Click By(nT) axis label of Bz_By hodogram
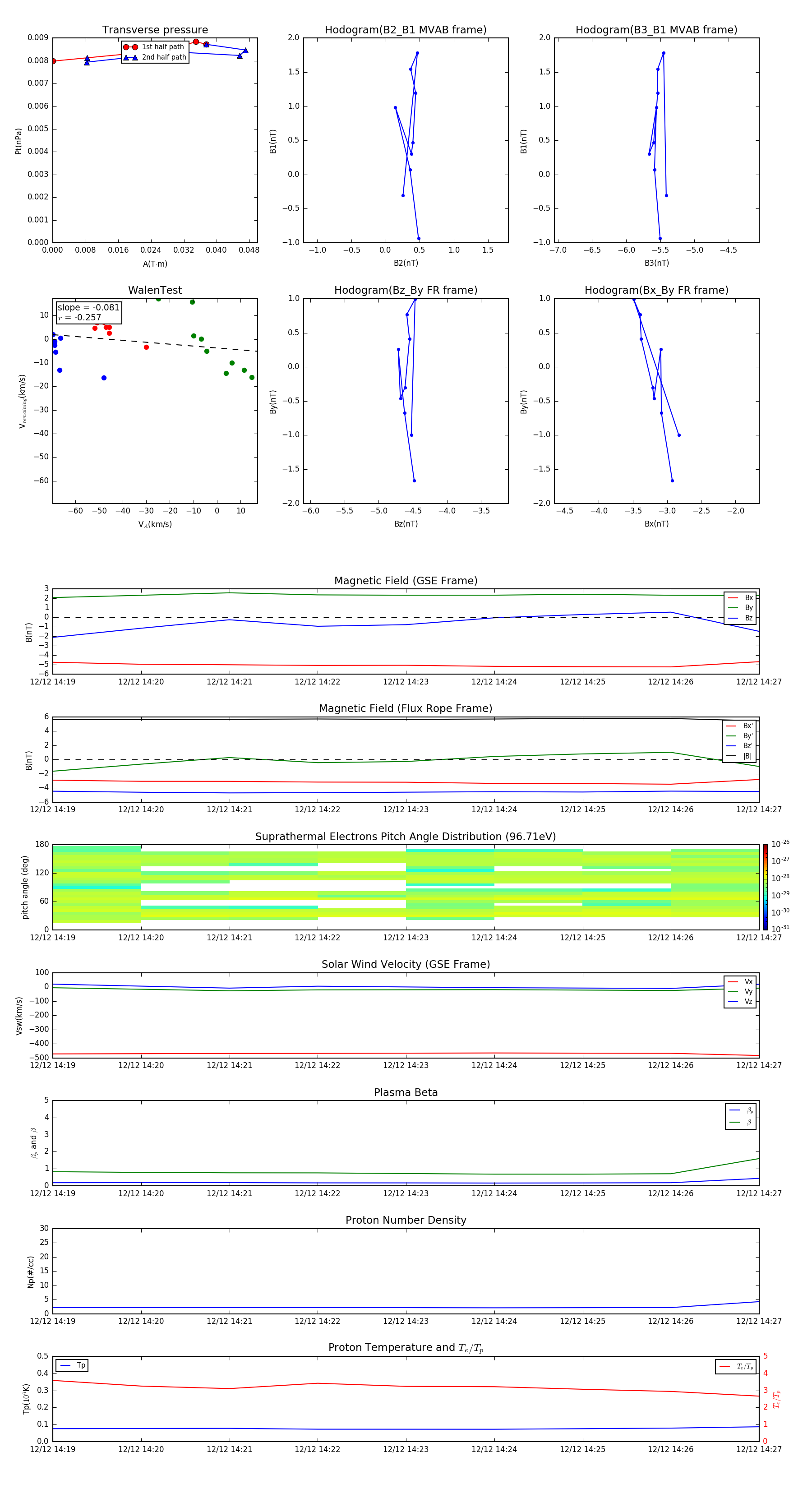This screenshot has width=812, height=1489. [x=273, y=402]
